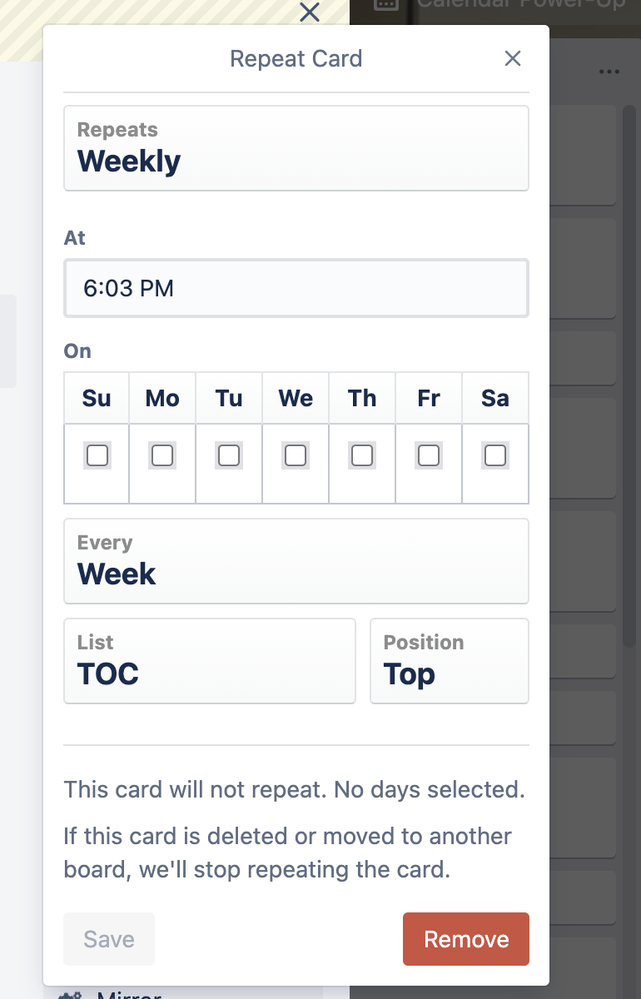Viewport: 641px width, 999px height.
Task: Open the Repeats Weekly dropdown
Action: pyautogui.click(x=296, y=148)
